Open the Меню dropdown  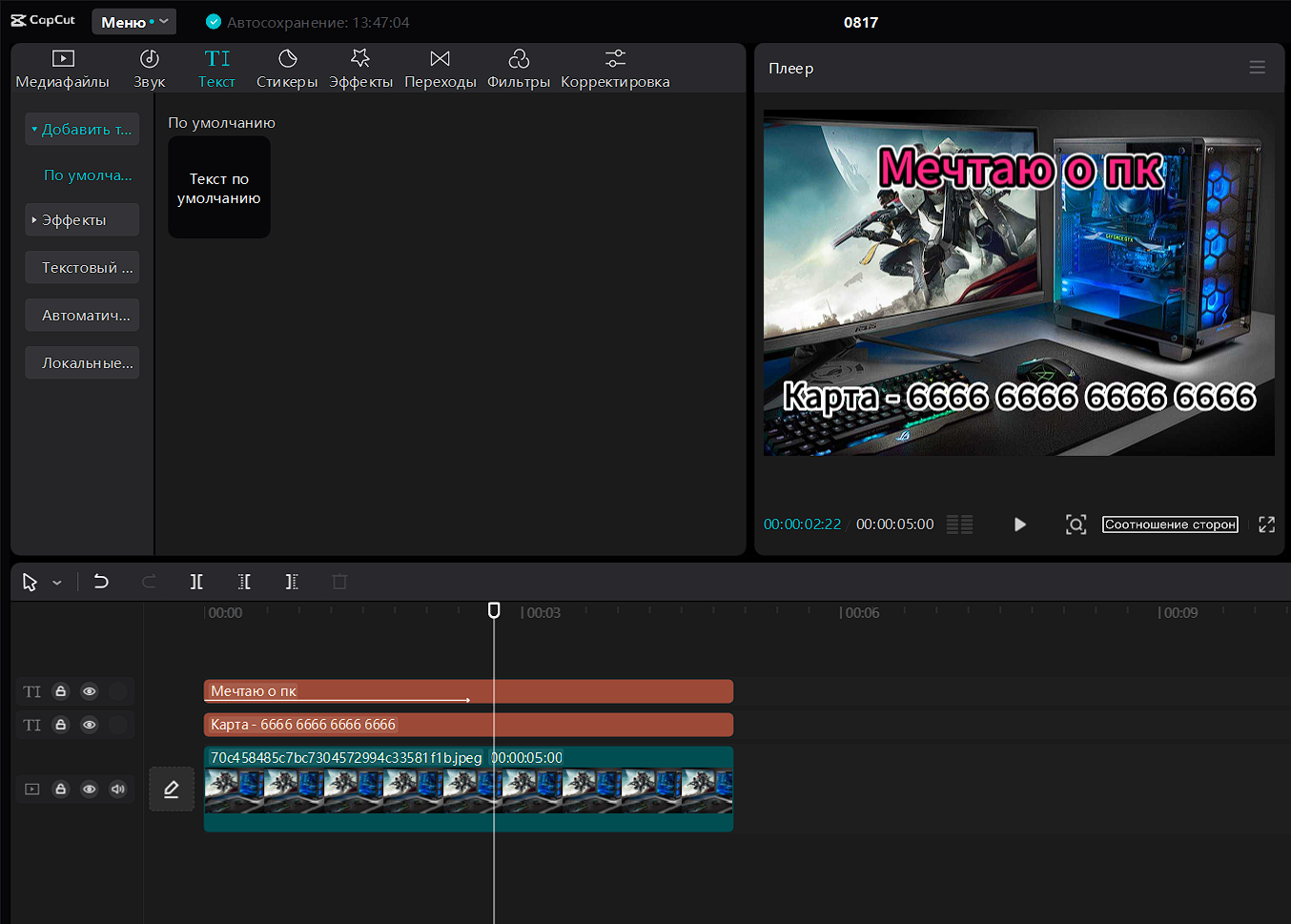pos(133,22)
